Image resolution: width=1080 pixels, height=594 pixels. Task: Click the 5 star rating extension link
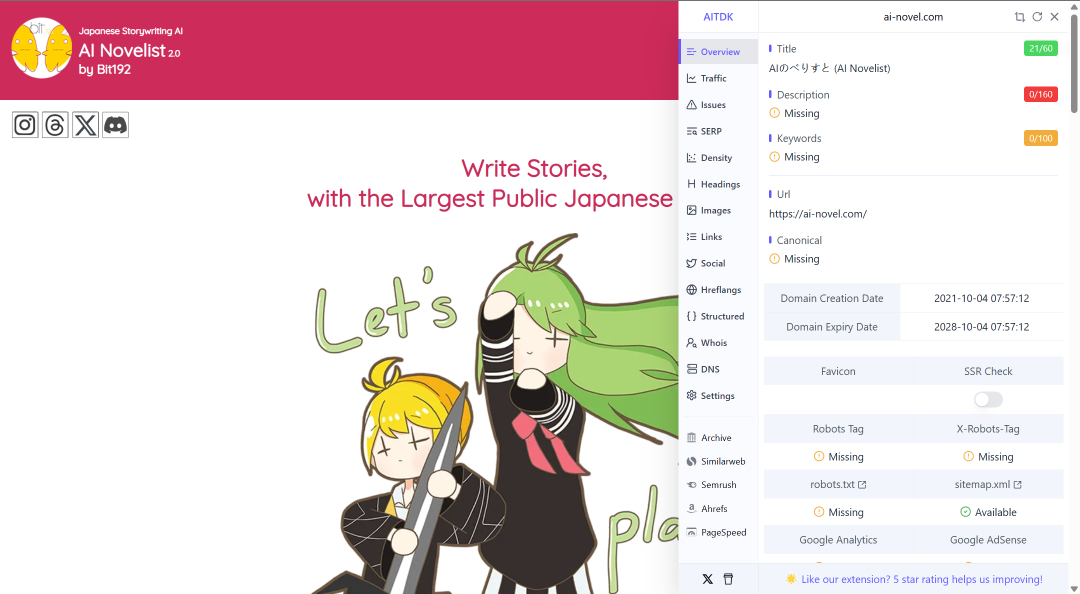(x=914, y=579)
